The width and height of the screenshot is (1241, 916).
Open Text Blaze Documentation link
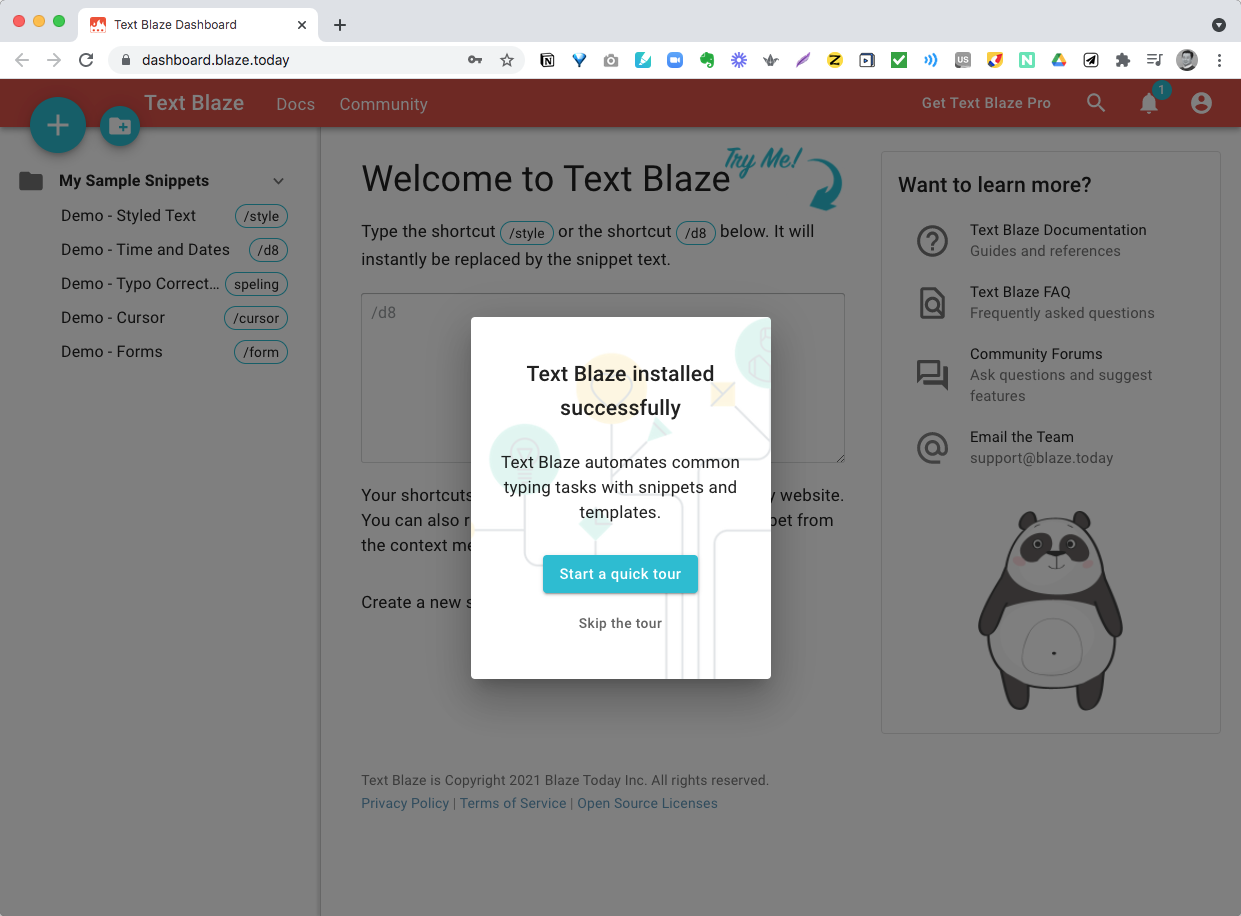pyautogui.click(x=1058, y=230)
